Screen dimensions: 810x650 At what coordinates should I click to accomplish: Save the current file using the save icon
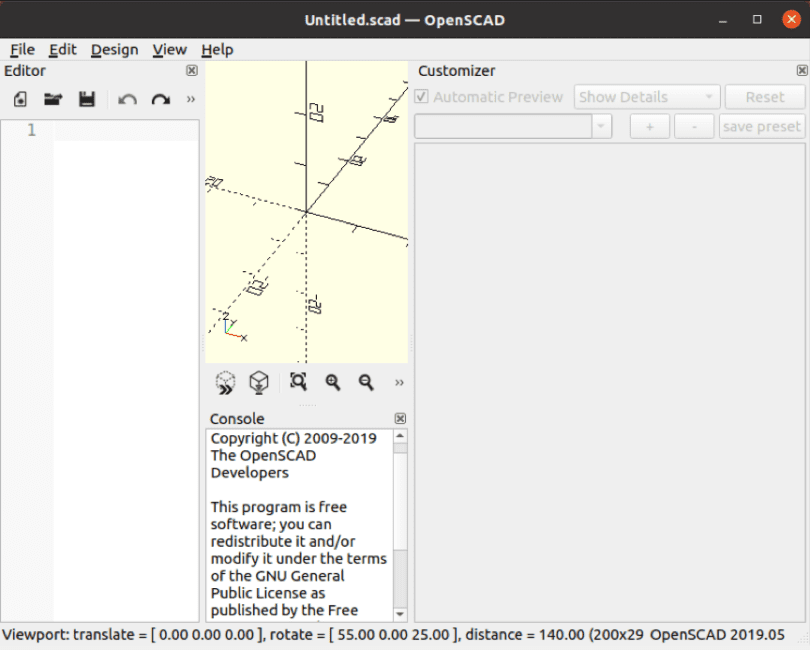[x=87, y=98]
